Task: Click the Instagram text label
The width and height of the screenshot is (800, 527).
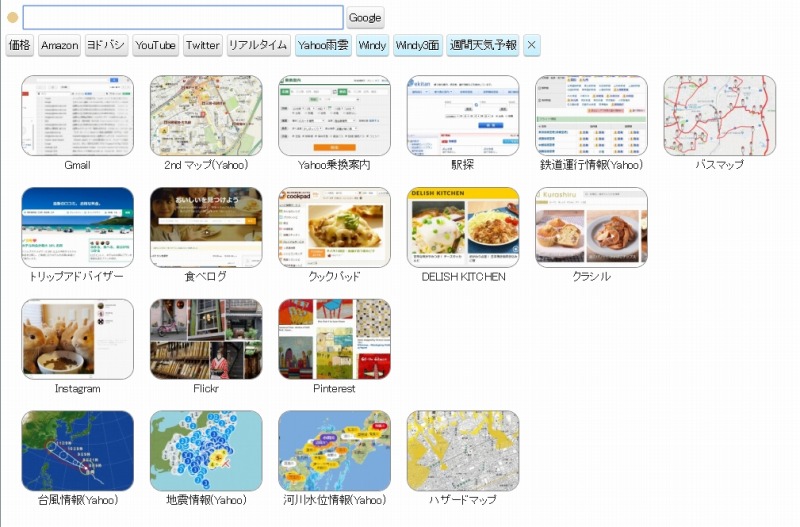Action: pyautogui.click(x=78, y=389)
